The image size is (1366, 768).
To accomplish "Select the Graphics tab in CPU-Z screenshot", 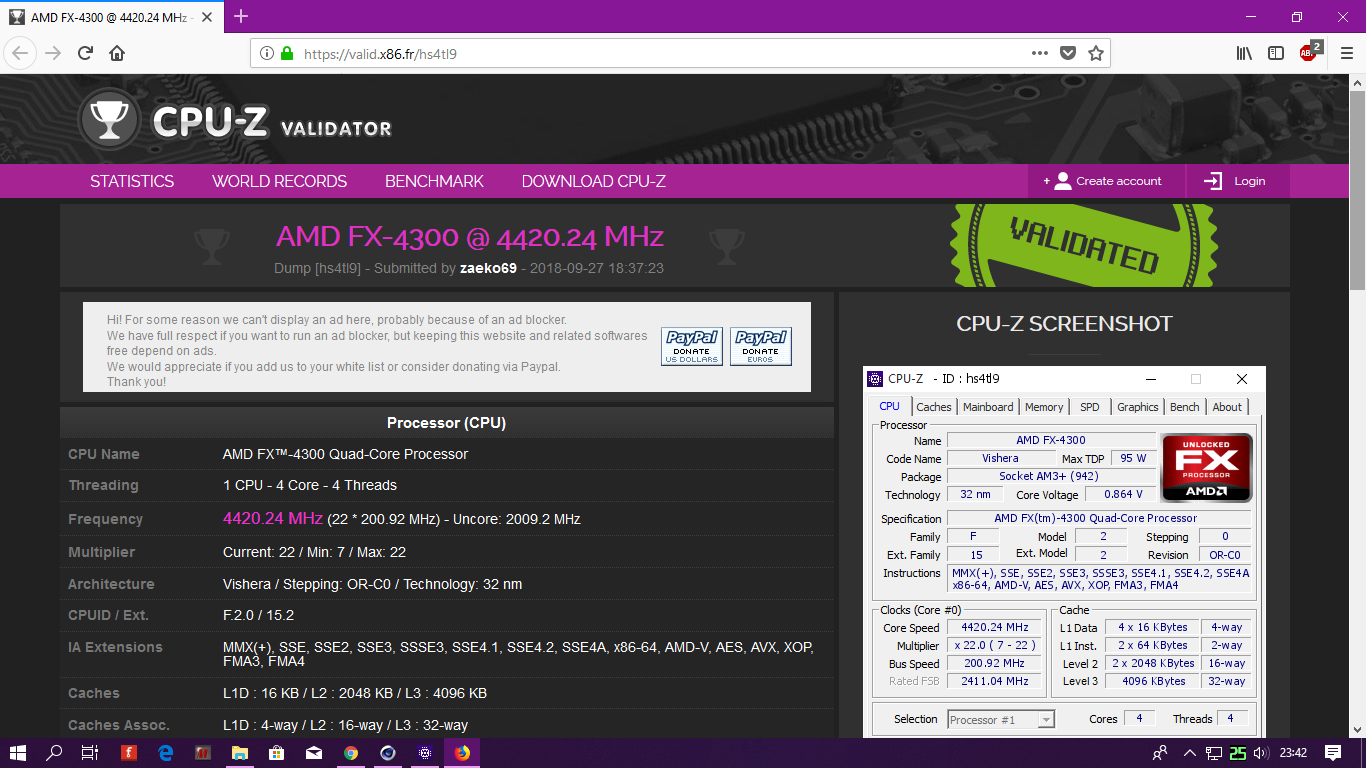I will click(1138, 407).
